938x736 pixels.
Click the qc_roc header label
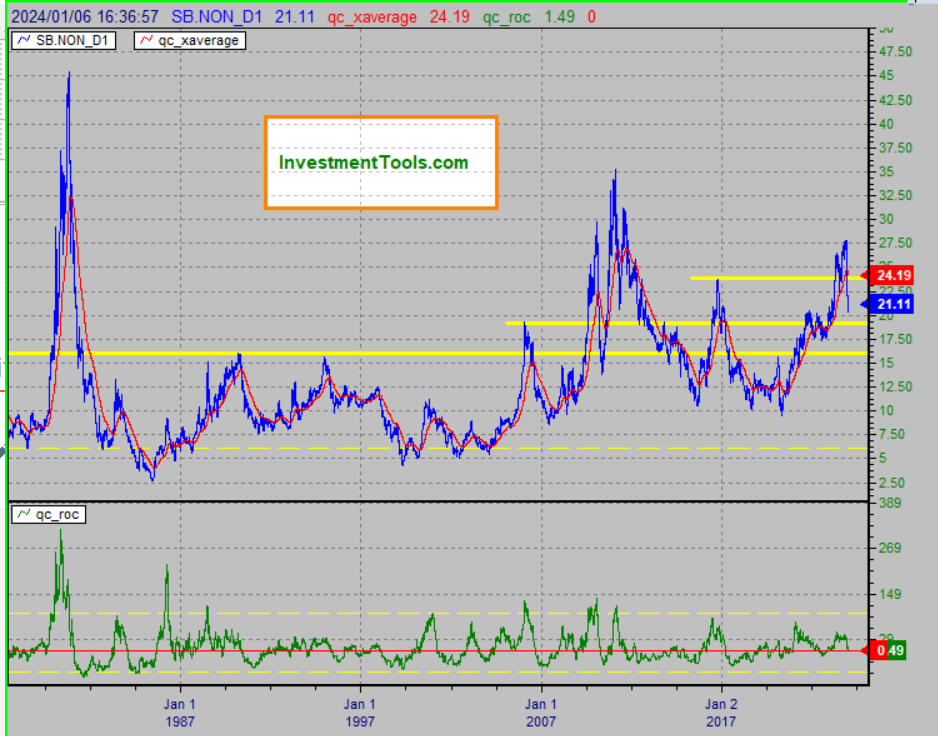(506, 17)
